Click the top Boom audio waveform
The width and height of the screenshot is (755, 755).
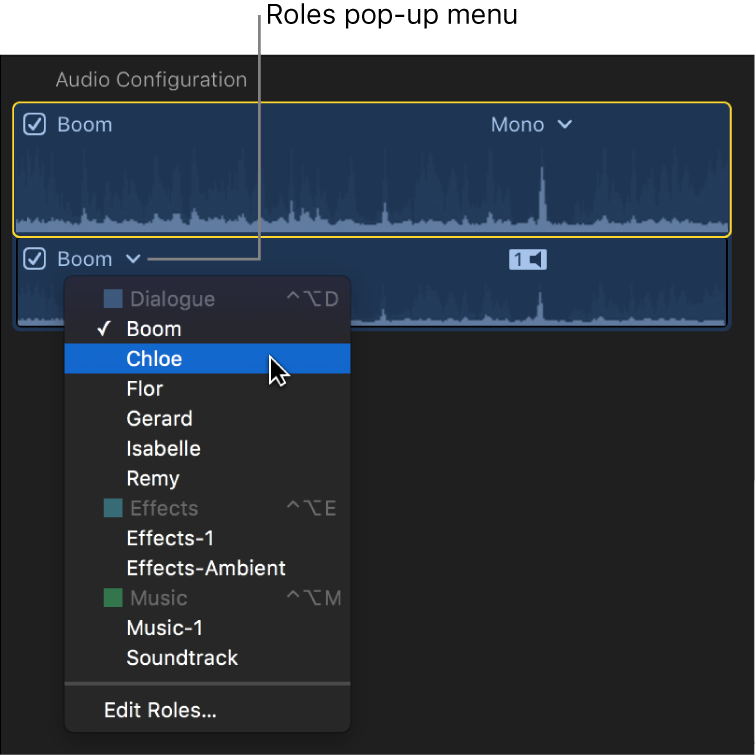pyautogui.click(x=370, y=195)
